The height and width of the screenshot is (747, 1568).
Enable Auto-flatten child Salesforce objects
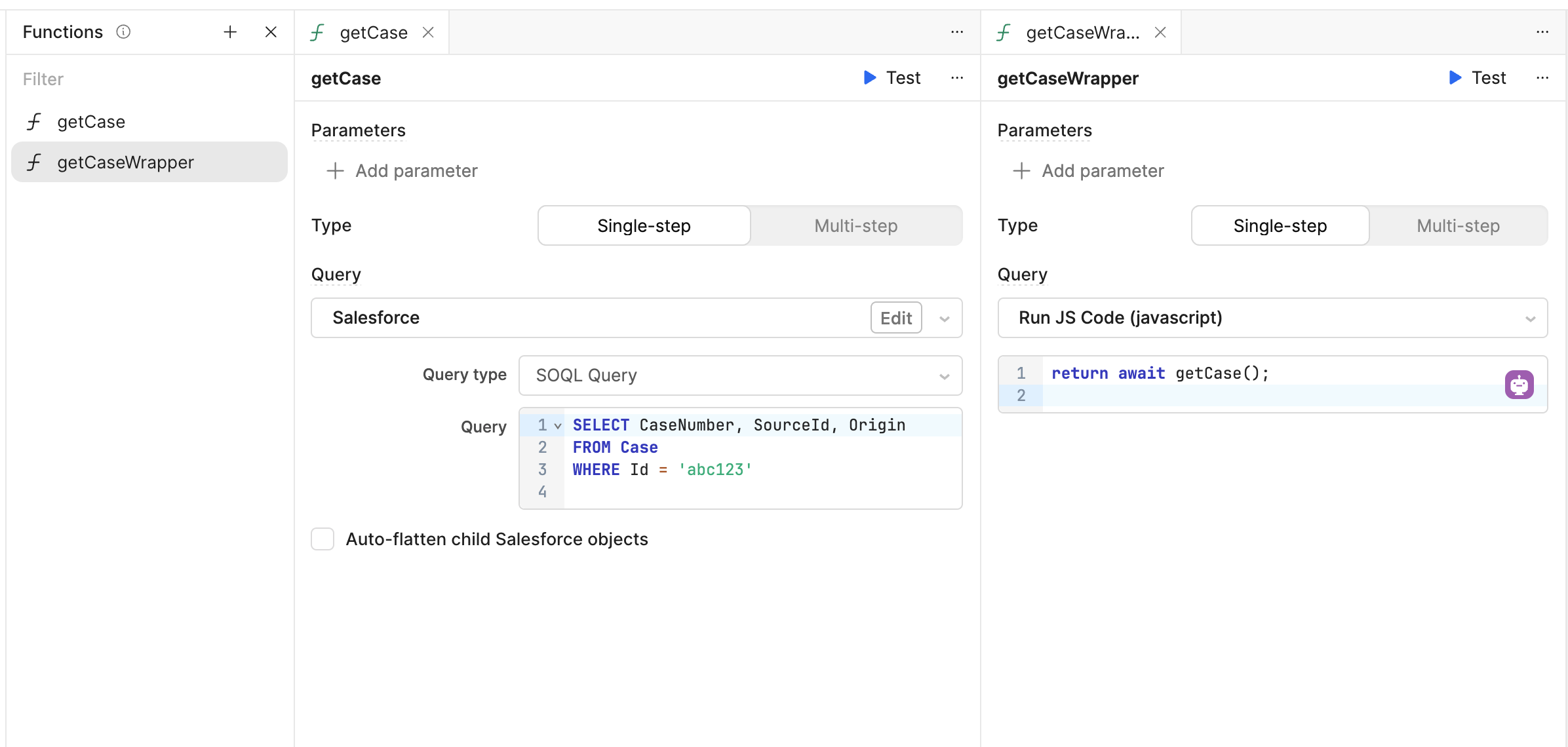pyautogui.click(x=323, y=539)
